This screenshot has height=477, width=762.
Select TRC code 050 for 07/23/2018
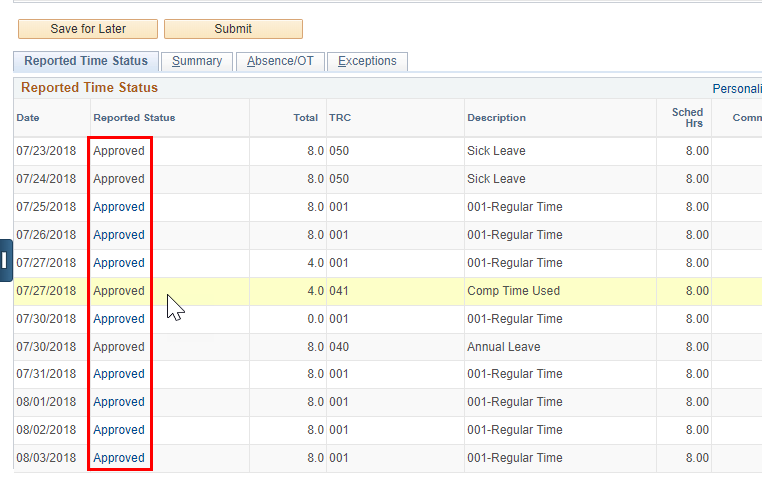(x=339, y=151)
